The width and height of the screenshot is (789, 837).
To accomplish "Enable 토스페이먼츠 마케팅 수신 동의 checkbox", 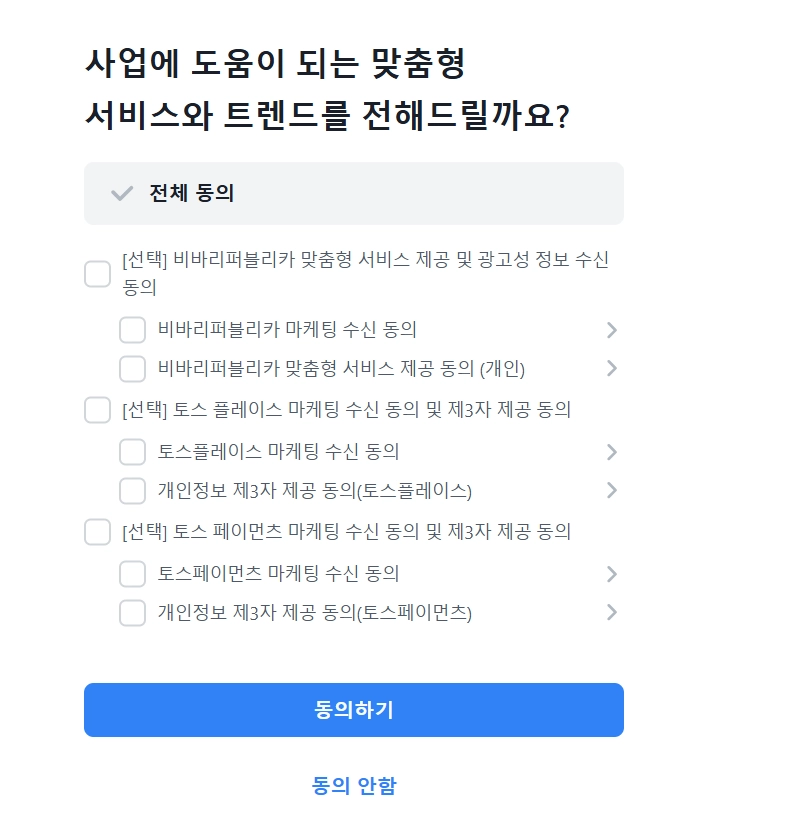I will (x=133, y=574).
